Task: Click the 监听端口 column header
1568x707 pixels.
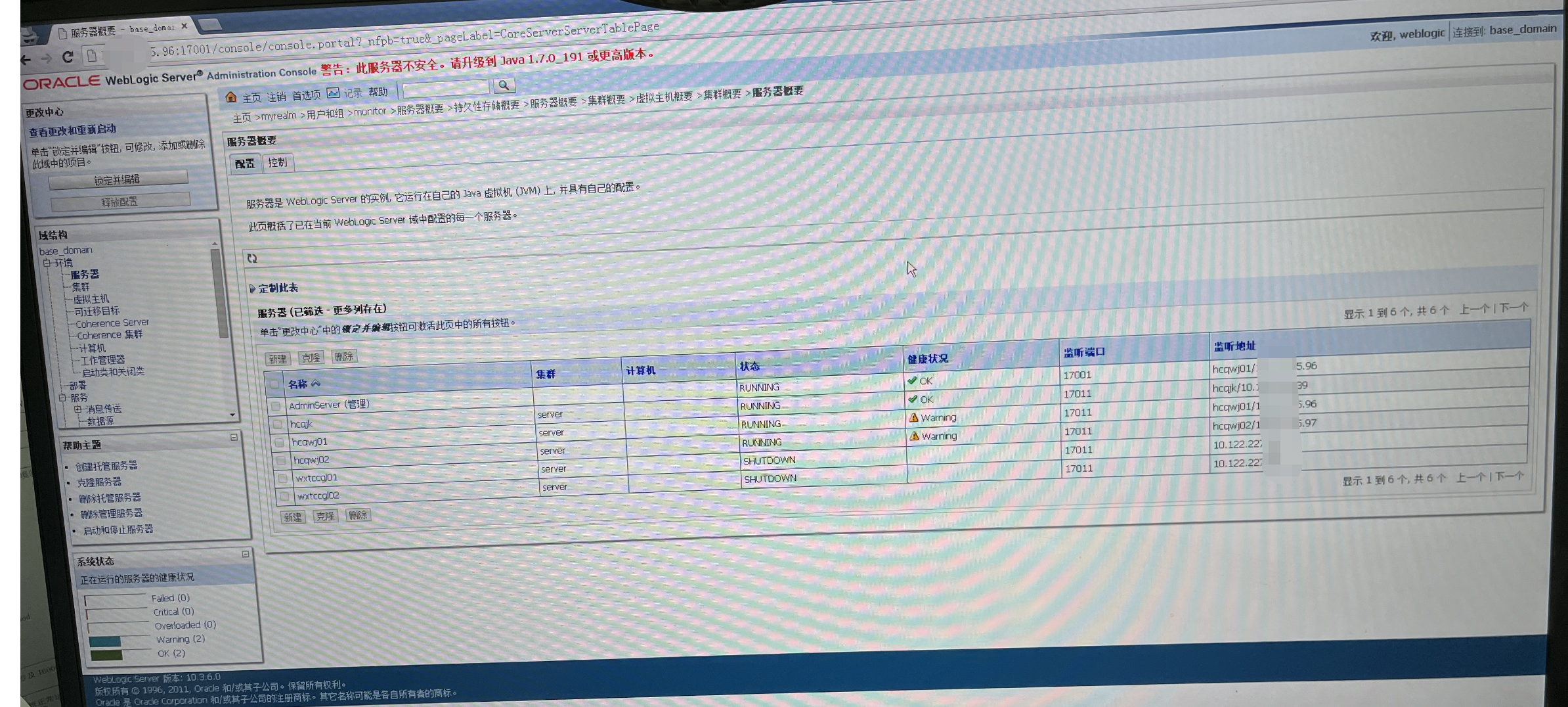Action: tap(1084, 352)
